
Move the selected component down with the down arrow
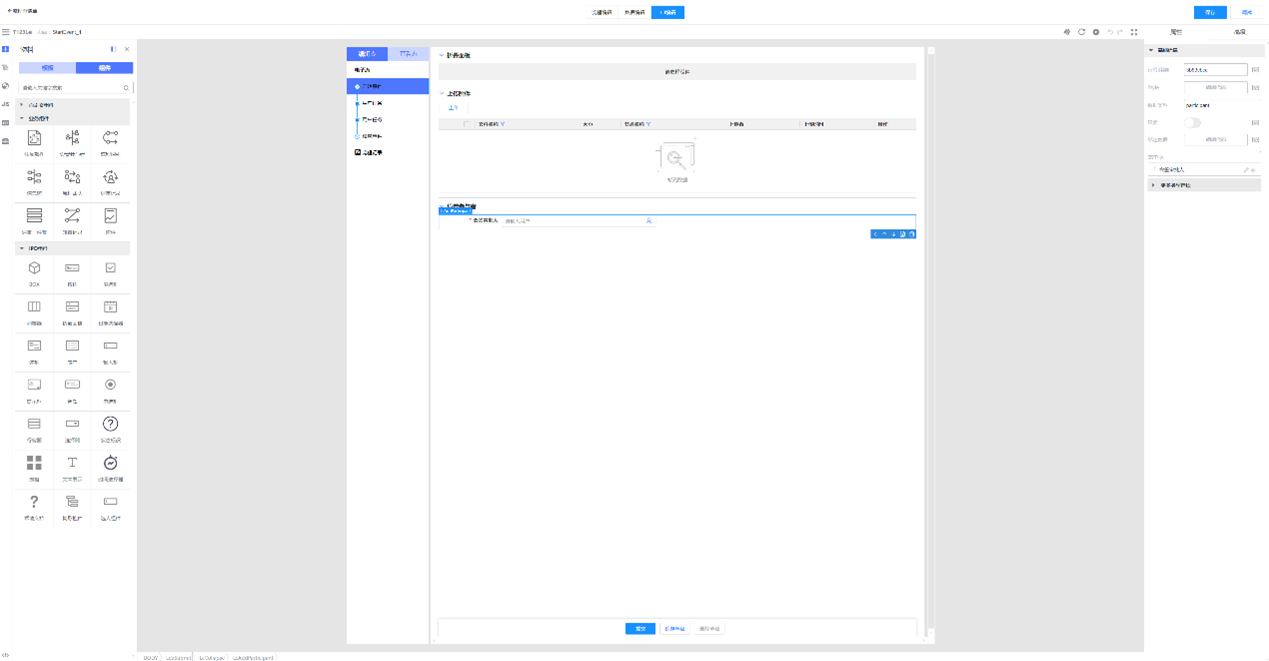coord(893,234)
